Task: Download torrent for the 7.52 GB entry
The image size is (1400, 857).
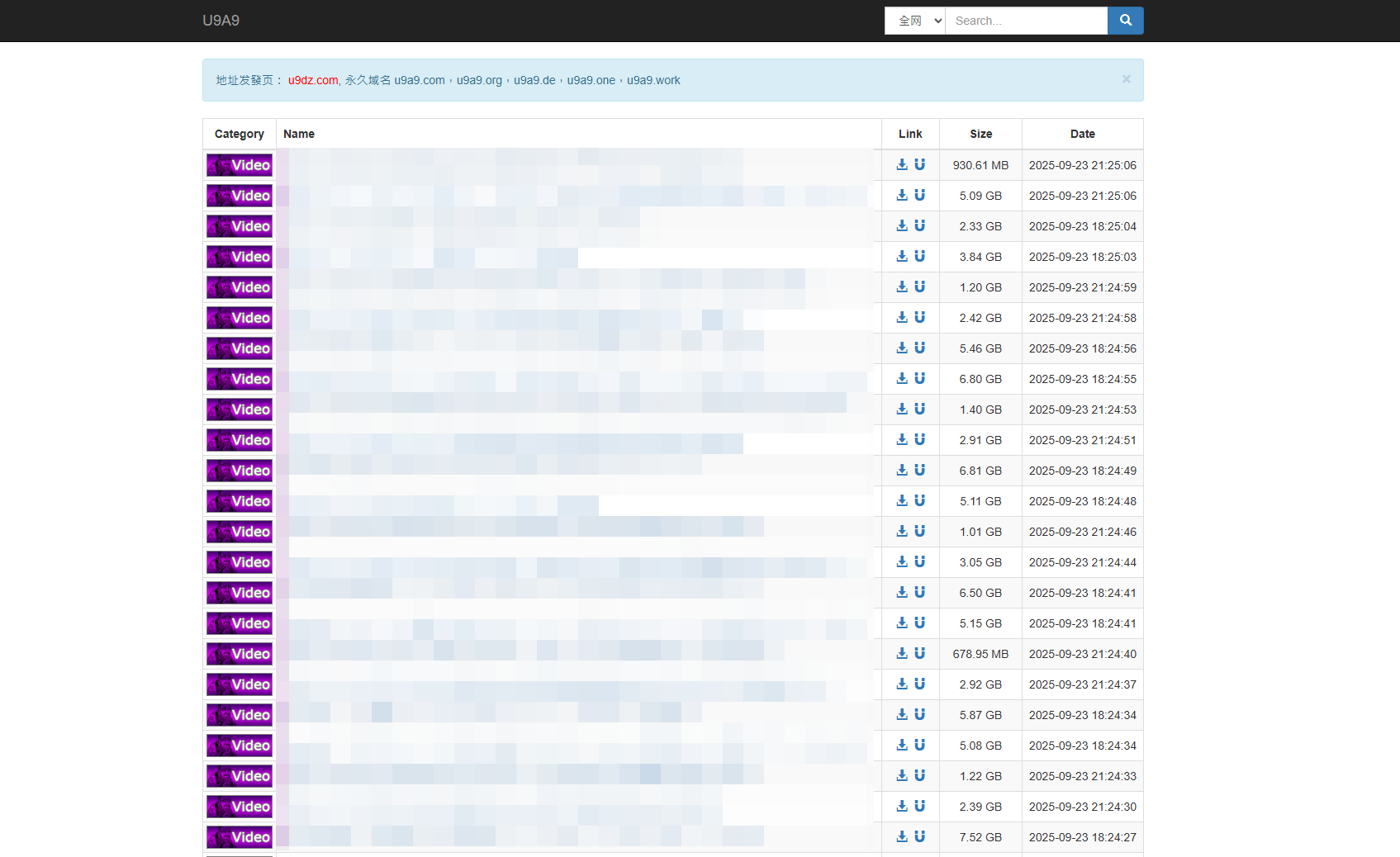Action: [902, 836]
